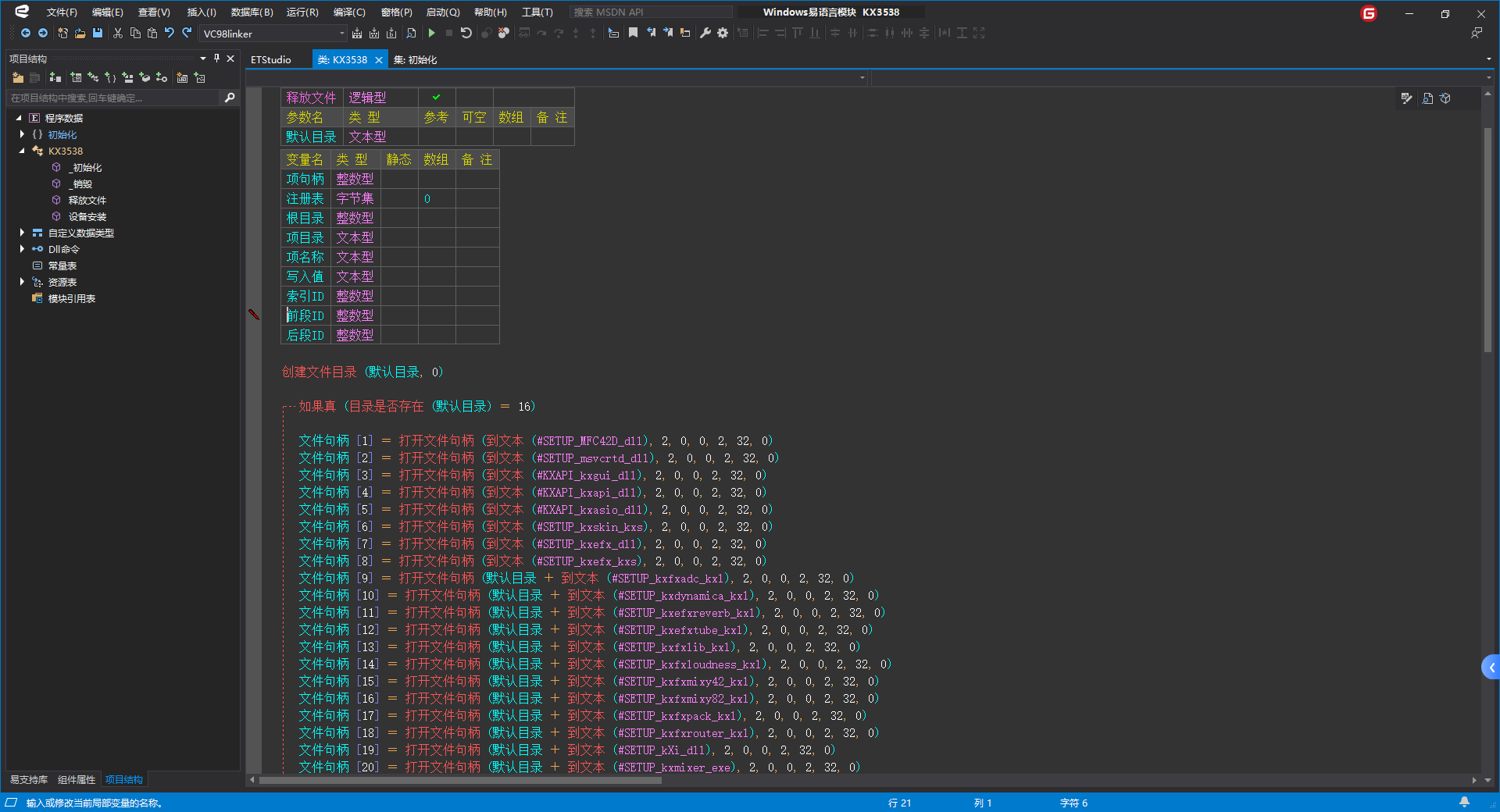Viewport: 1500px width, 812px height.
Task: Select the _销毁 method in tree
Action: click(x=80, y=183)
